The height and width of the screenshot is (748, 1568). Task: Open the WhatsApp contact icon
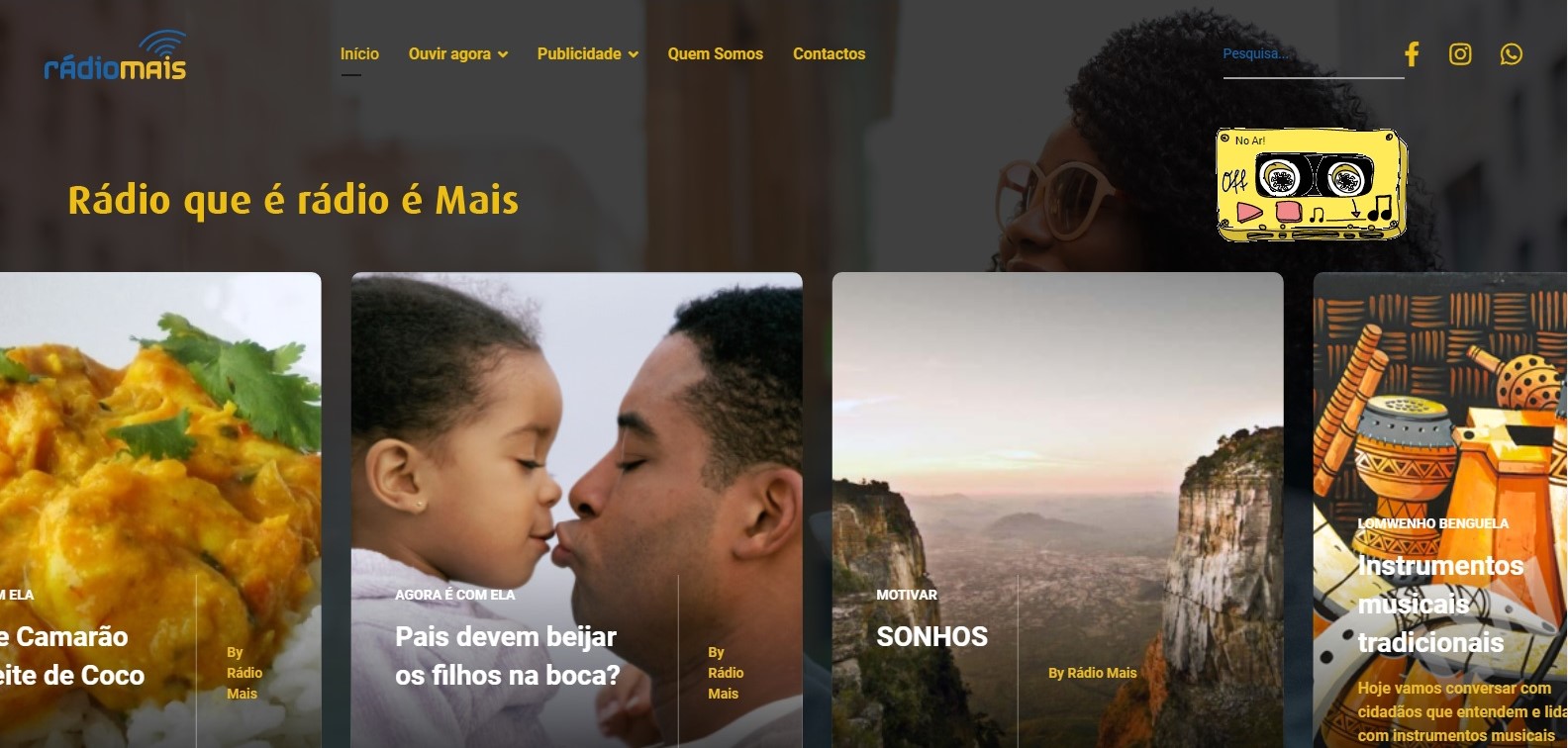tap(1511, 53)
